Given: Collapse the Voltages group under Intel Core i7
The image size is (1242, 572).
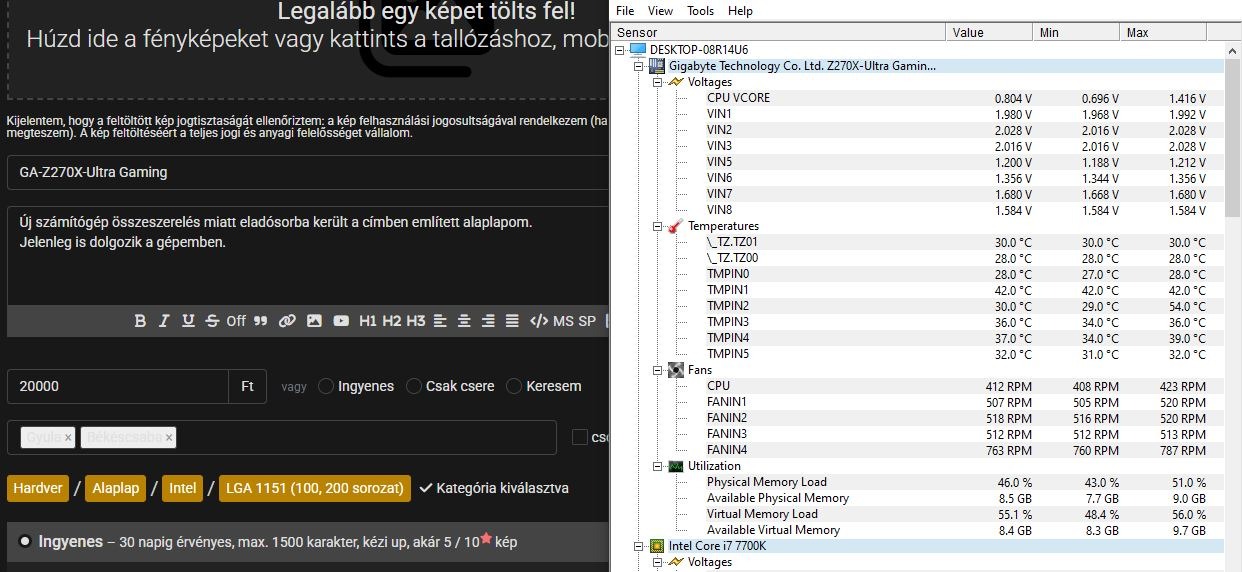Looking at the screenshot, I should point(658,562).
